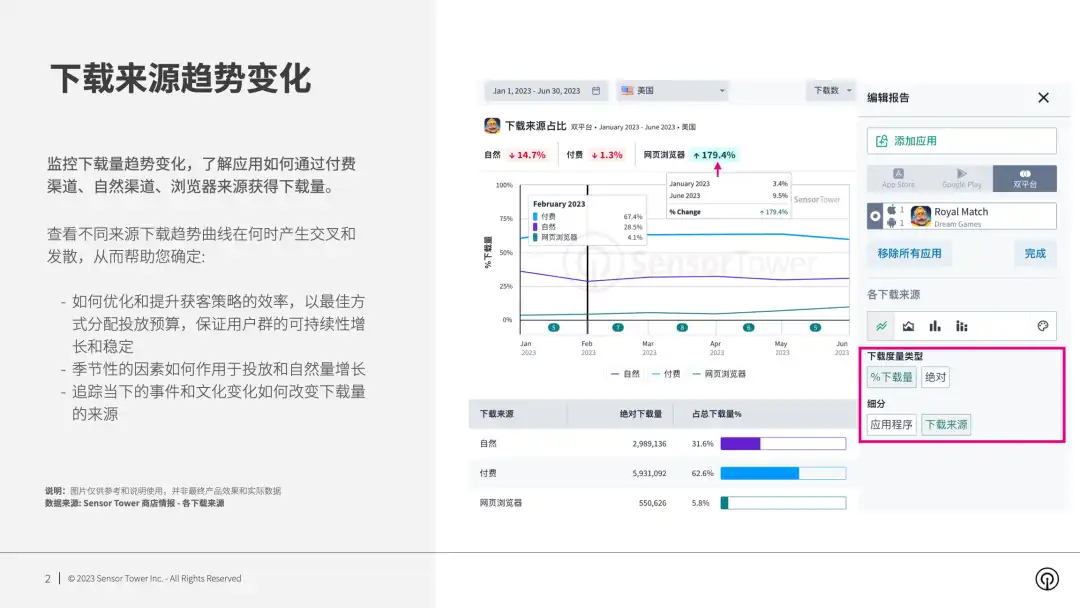Screen dimensions: 1080x608
Task: Switch to the 双平台 tab
Action: coord(1025,179)
